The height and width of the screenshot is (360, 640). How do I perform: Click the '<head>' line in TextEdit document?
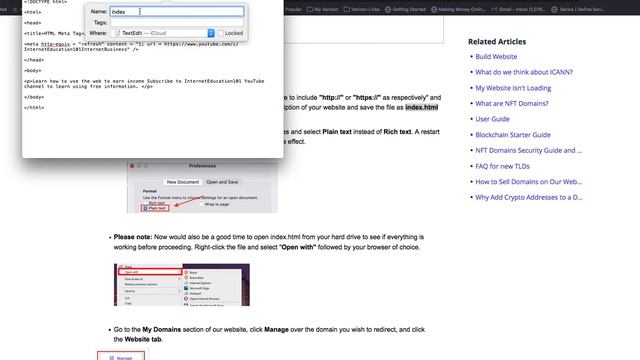[x=33, y=23]
